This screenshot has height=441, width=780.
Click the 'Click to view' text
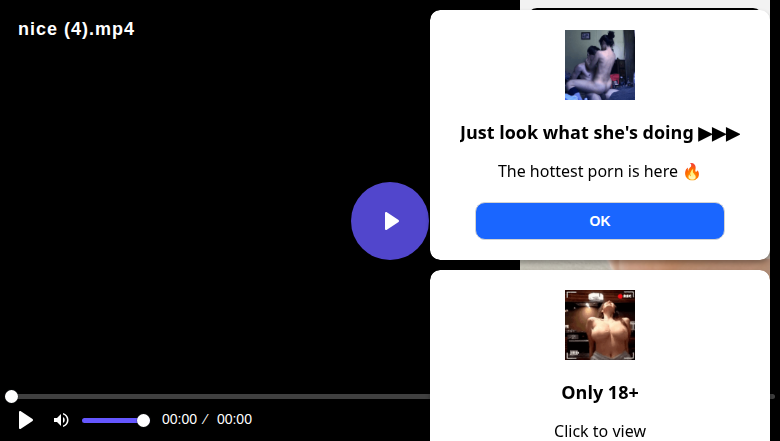[x=599, y=431]
